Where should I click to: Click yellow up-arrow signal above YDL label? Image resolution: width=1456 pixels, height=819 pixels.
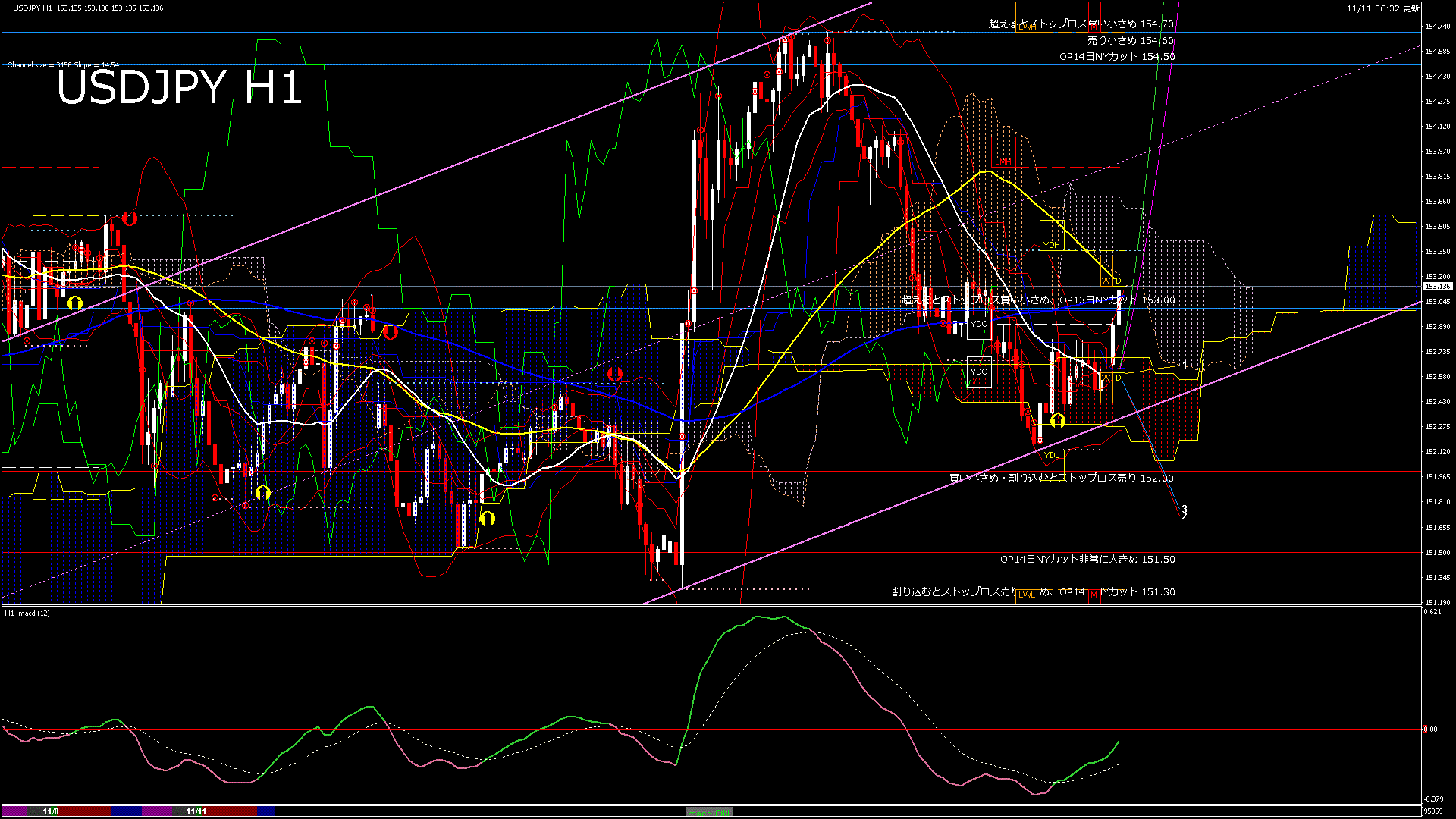1057,419
